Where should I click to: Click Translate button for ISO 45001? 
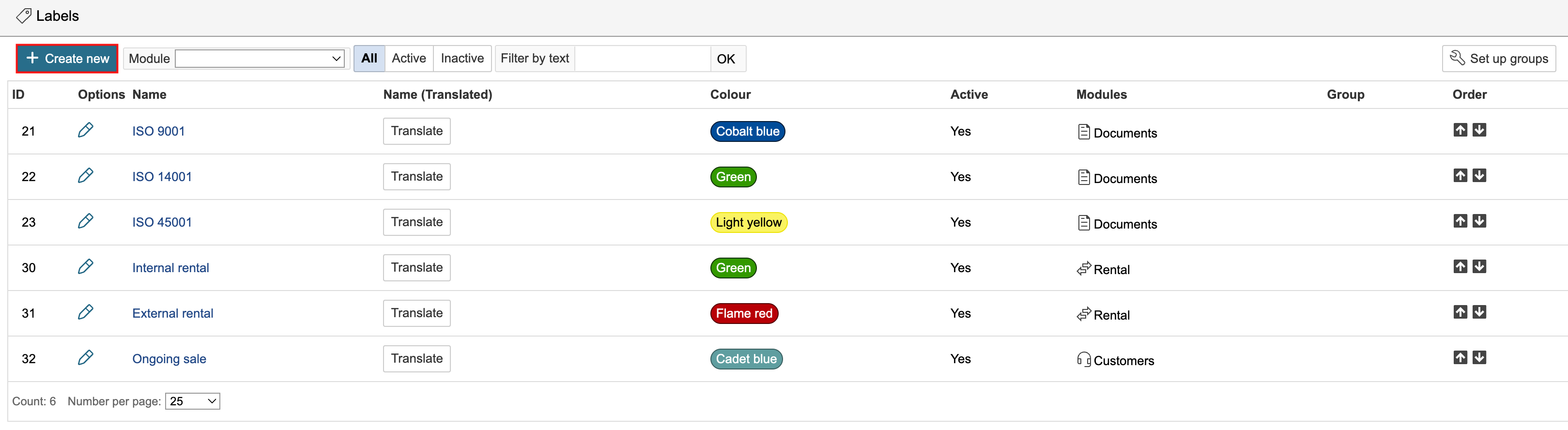pyautogui.click(x=416, y=222)
